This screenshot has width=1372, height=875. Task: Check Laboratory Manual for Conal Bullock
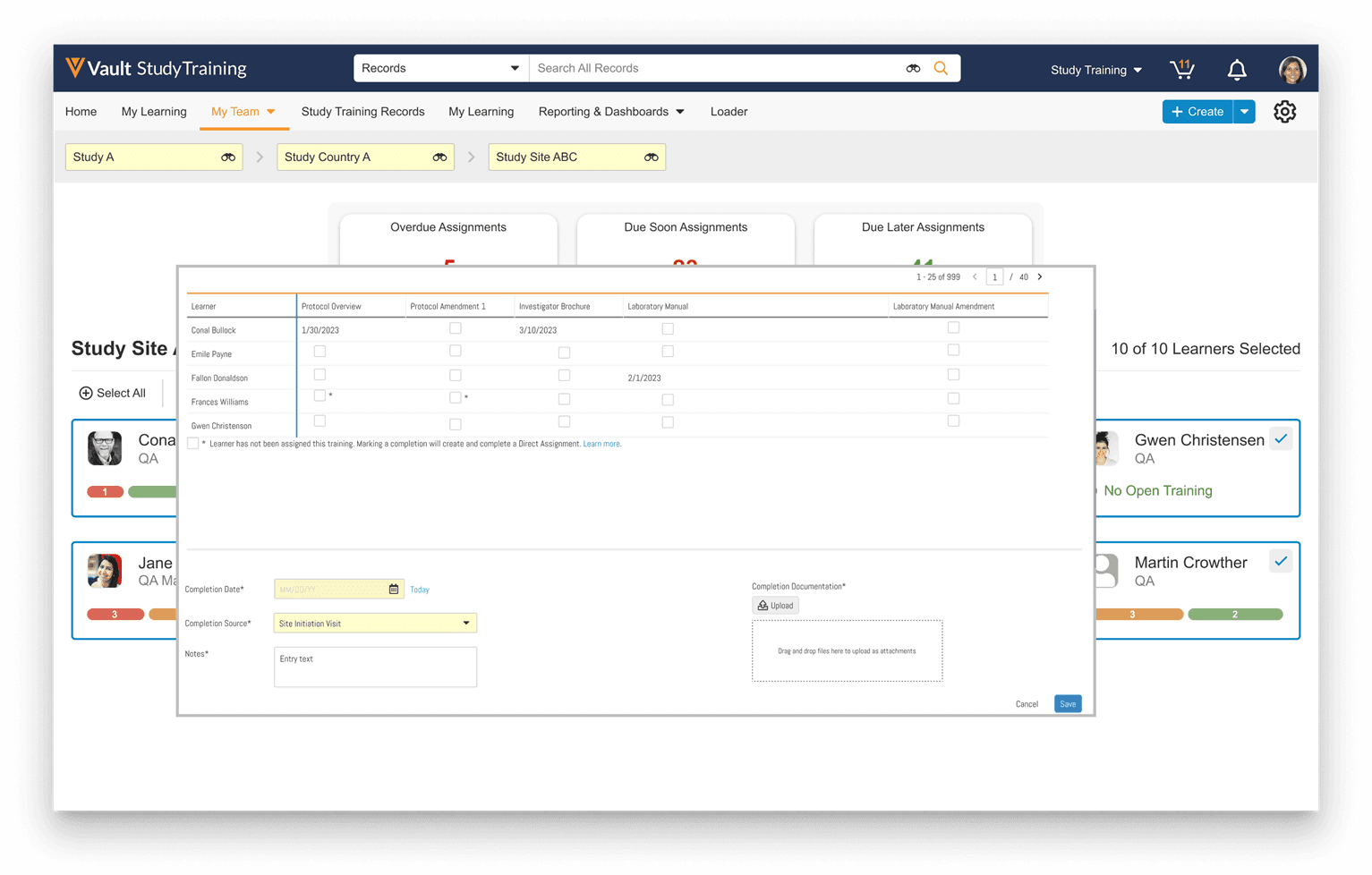pyautogui.click(x=668, y=328)
